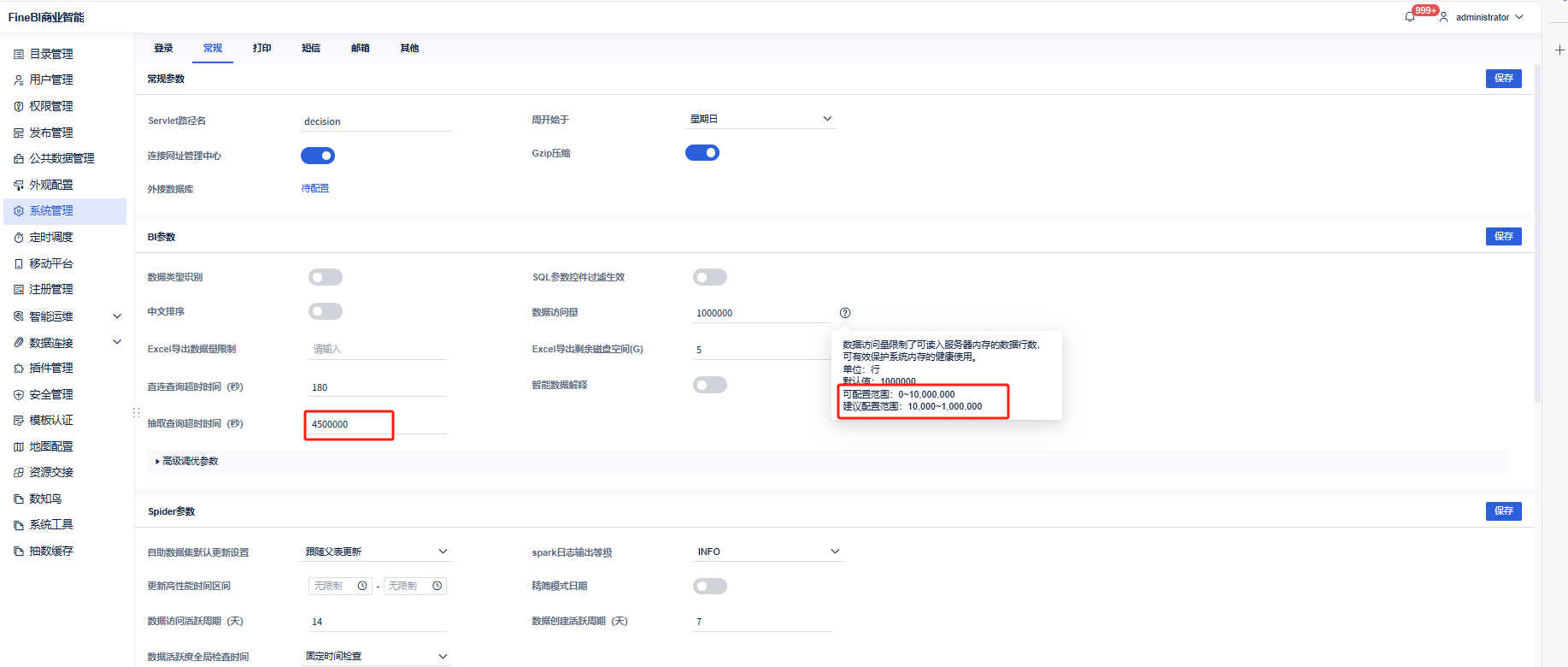Click the 系统工具 sidebar icon
The height and width of the screenshot is (667, 1568).
pos(19,525)
